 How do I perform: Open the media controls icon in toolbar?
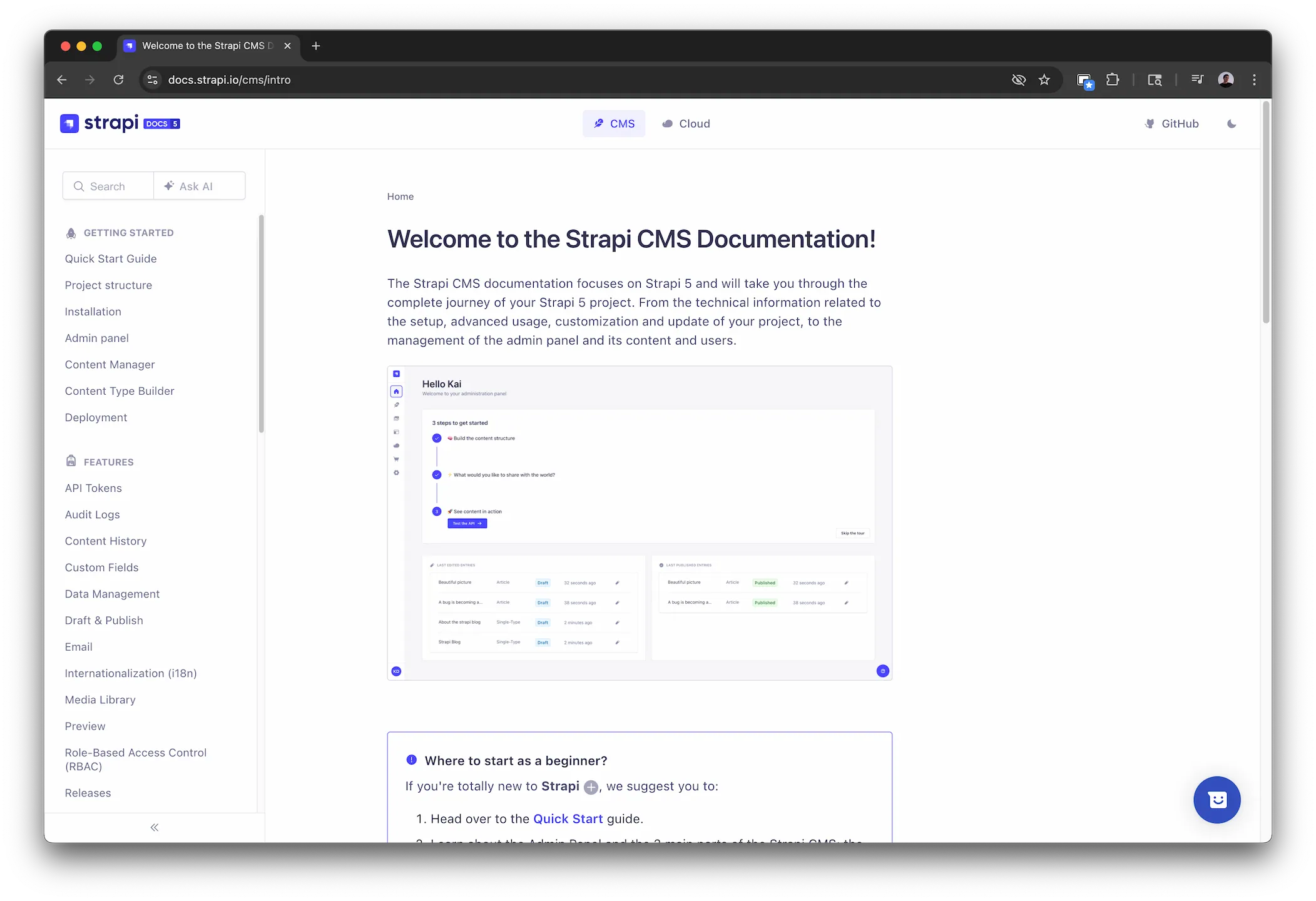pos(1196,79)
